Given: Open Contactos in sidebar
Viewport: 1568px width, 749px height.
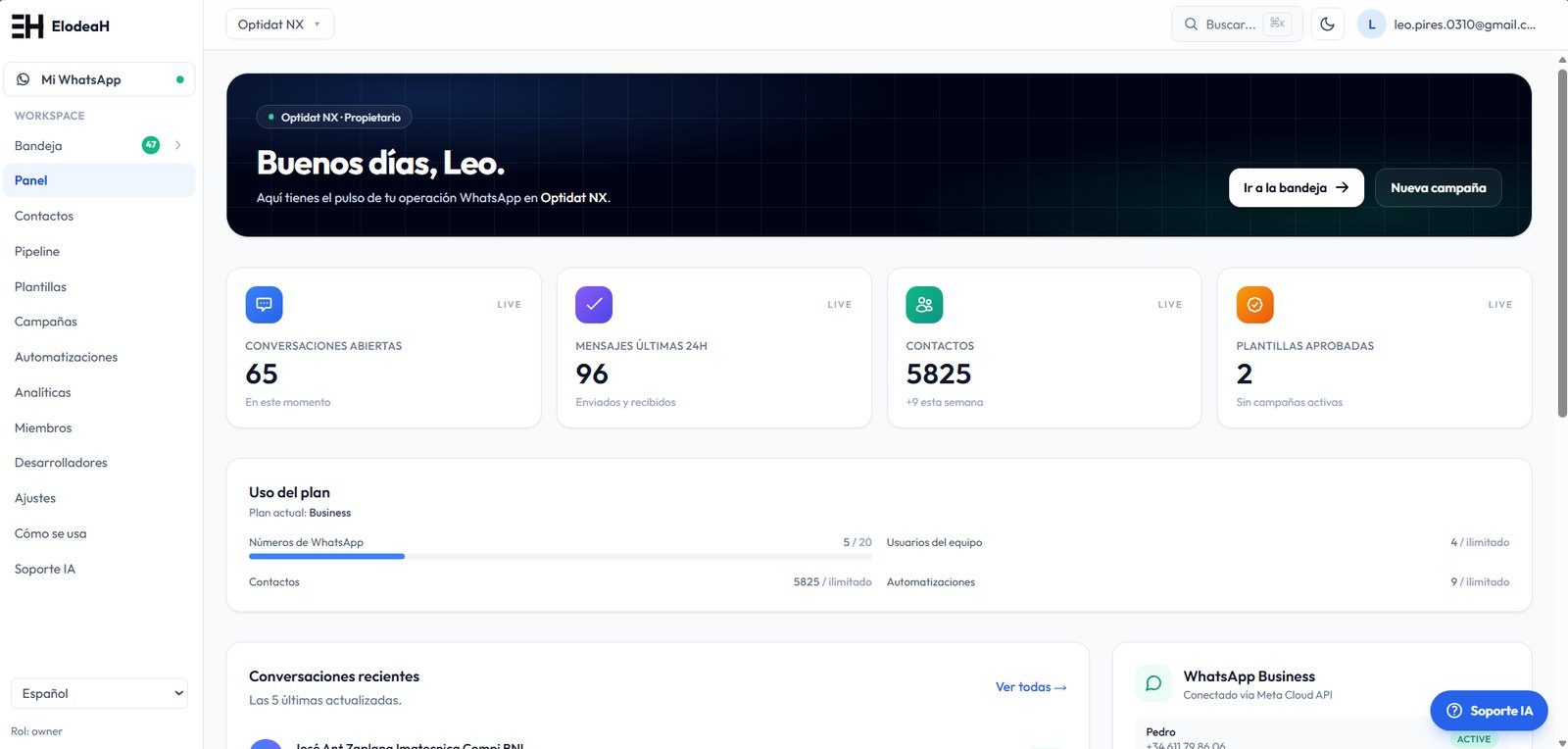Looking at the screenshot, I should click(99, 216).
